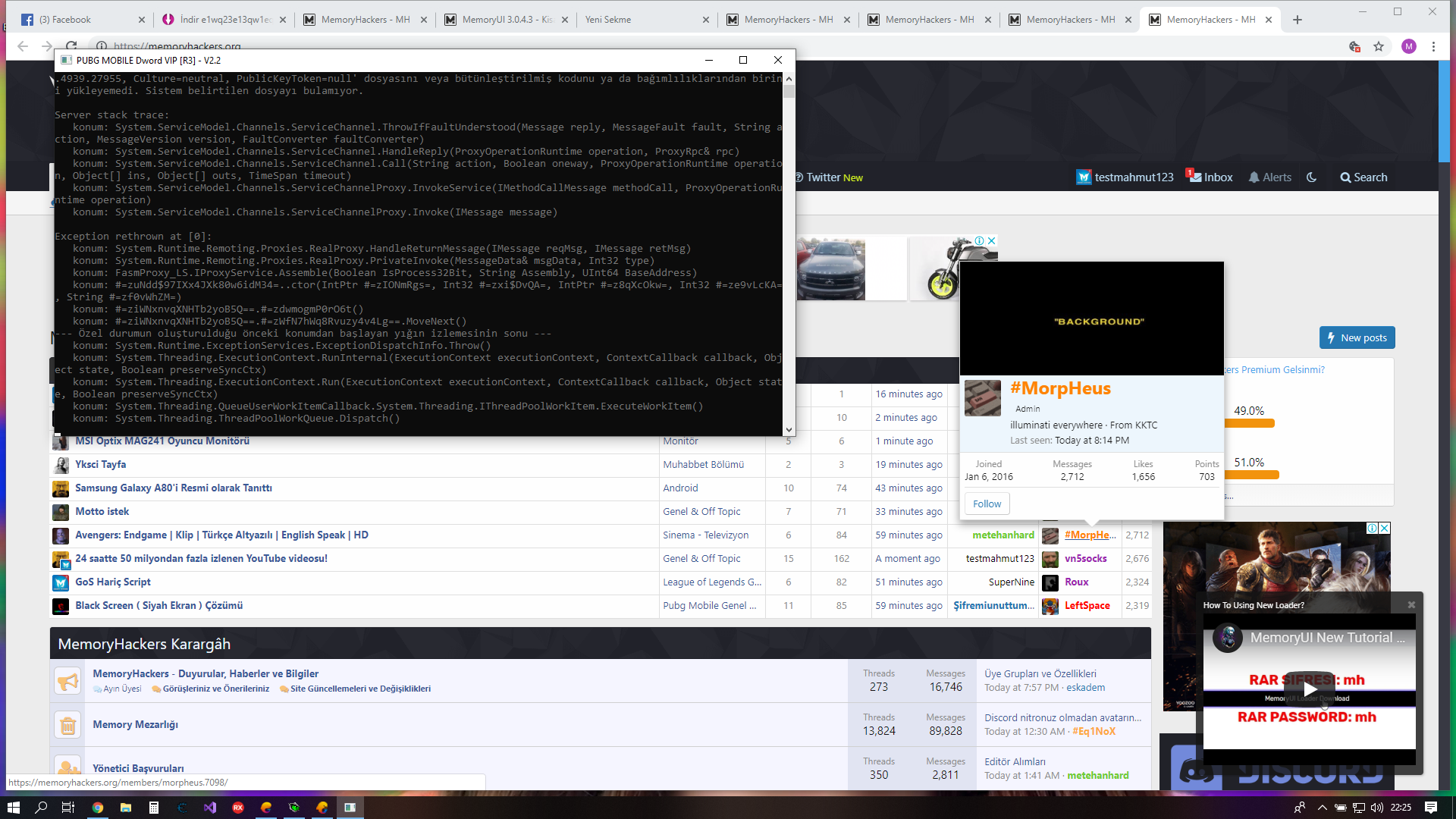The image size is (1456, 819).
Task: Open the site Search
Action: click(1363, 177)
